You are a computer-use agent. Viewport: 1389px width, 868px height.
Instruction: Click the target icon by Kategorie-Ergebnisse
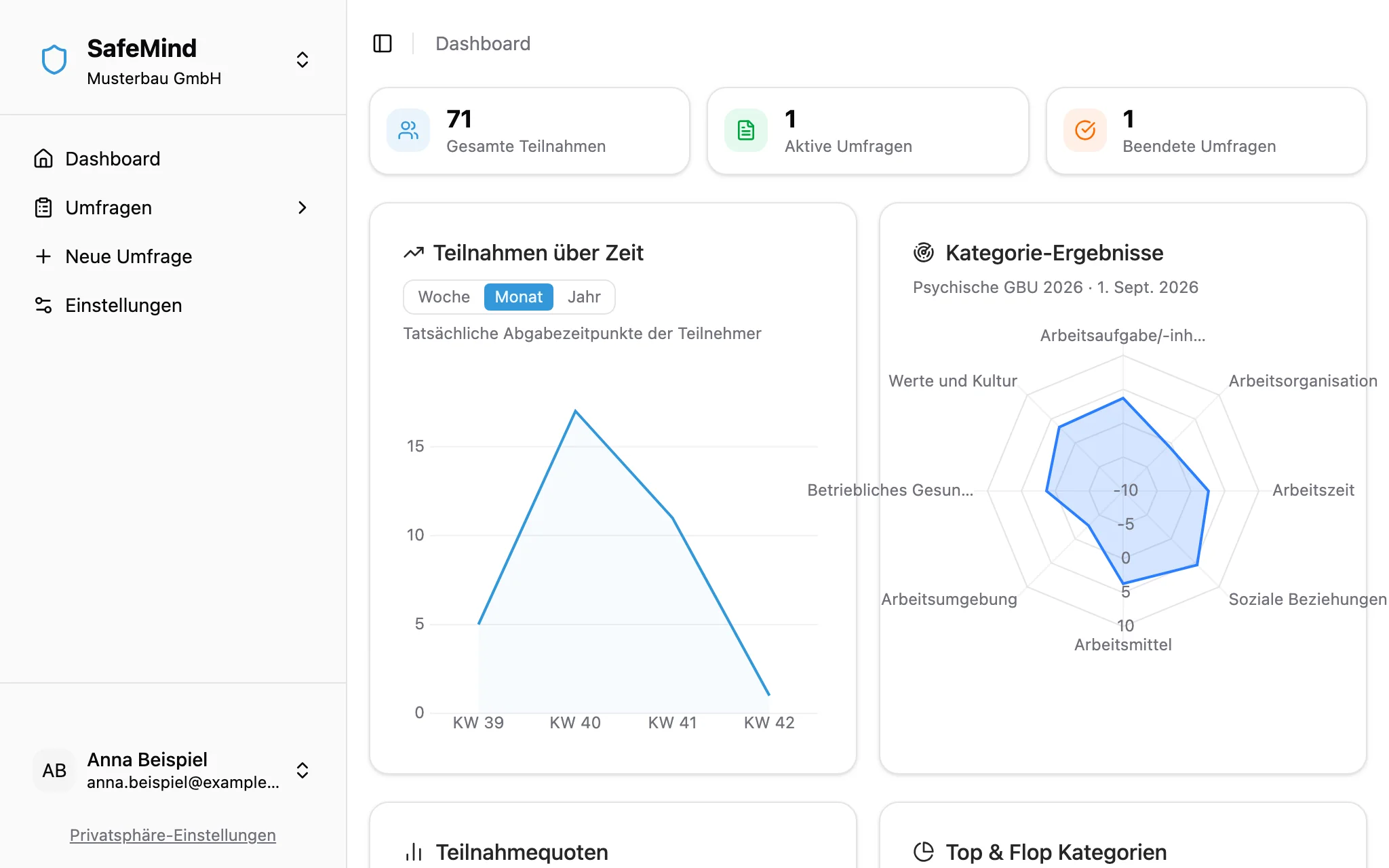pyautogui.click(x=924, y=252)
